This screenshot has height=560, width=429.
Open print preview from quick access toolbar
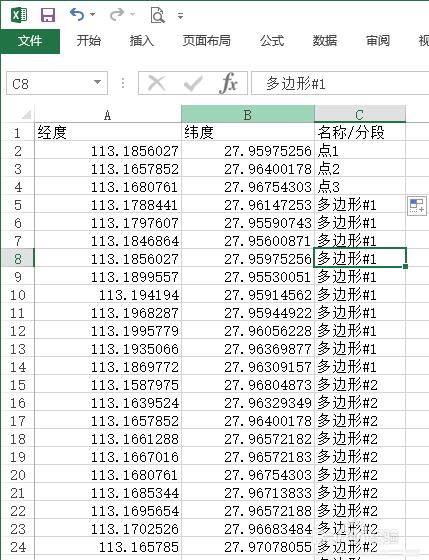[157, 15]
